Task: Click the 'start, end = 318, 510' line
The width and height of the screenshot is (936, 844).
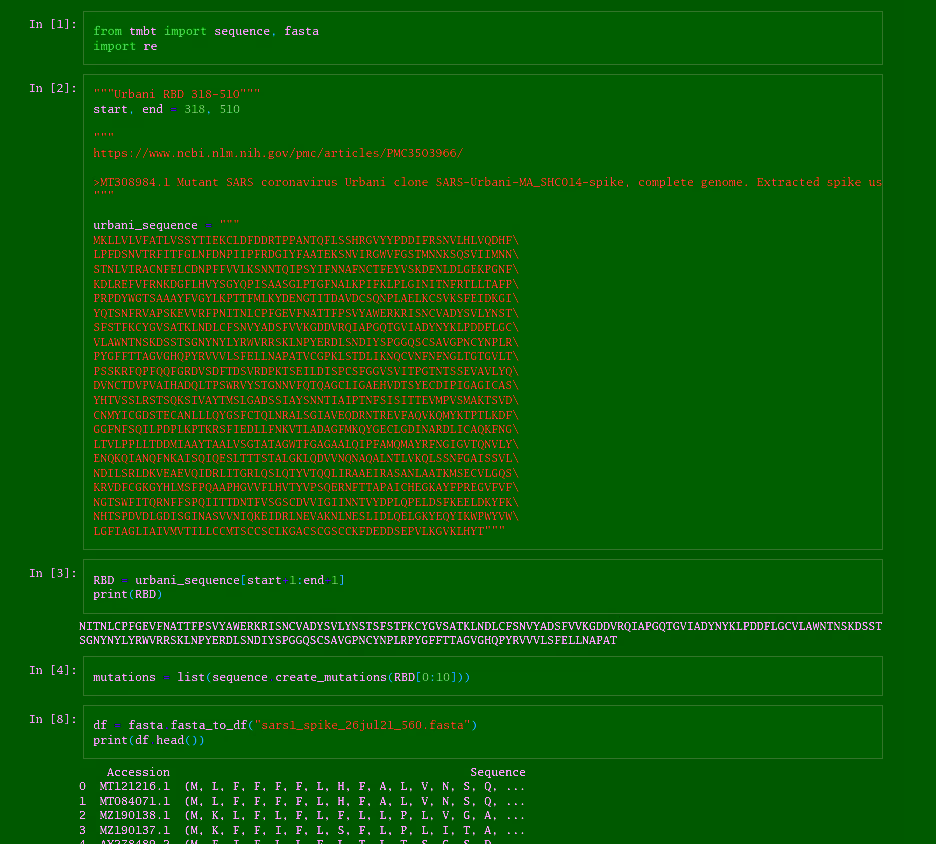Action: [166, 109]
